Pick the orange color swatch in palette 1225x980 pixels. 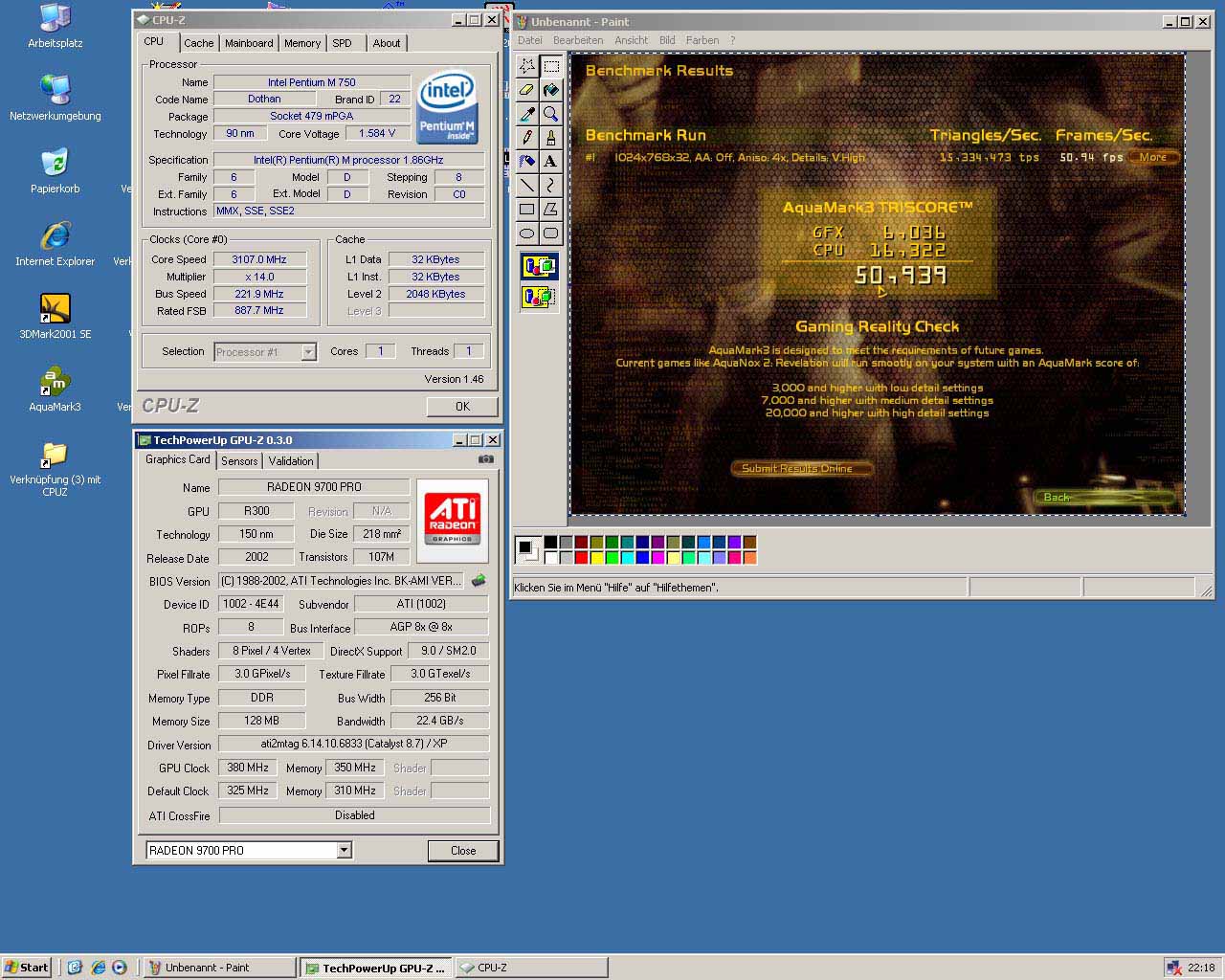pyautogui.click(x=749, y=557)
